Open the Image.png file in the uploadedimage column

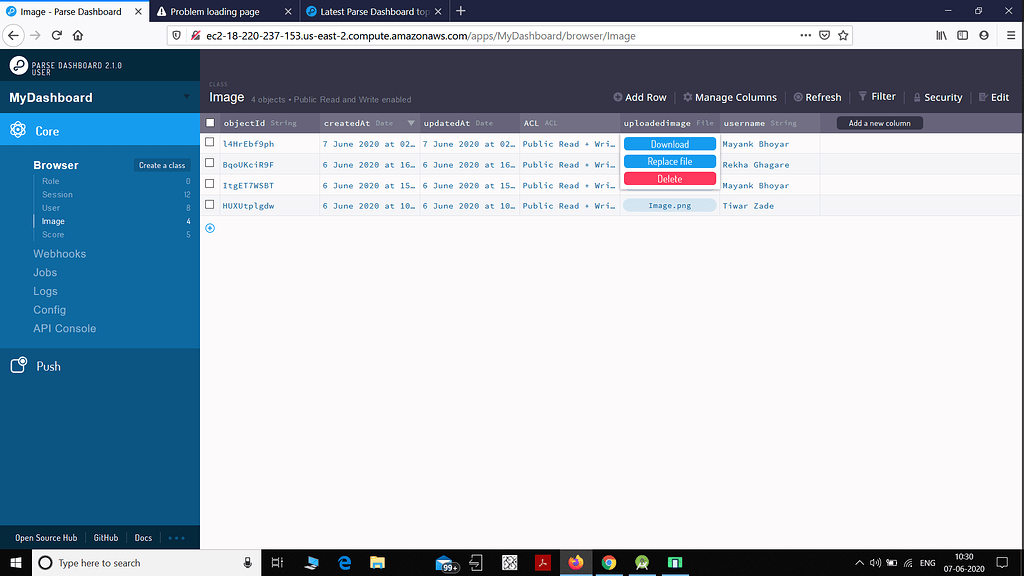[669, 205]
